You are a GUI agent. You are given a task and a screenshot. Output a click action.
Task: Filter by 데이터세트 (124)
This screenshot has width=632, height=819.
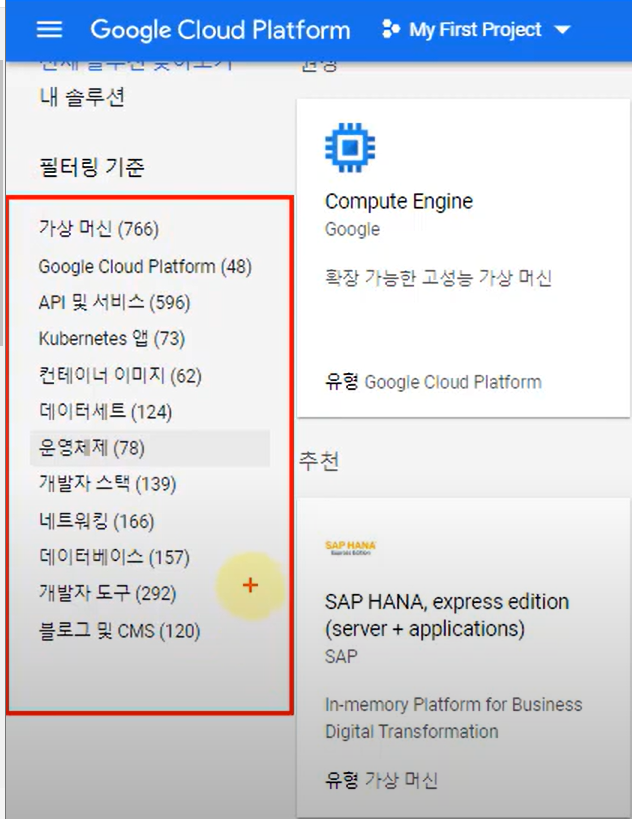[105, 412]
